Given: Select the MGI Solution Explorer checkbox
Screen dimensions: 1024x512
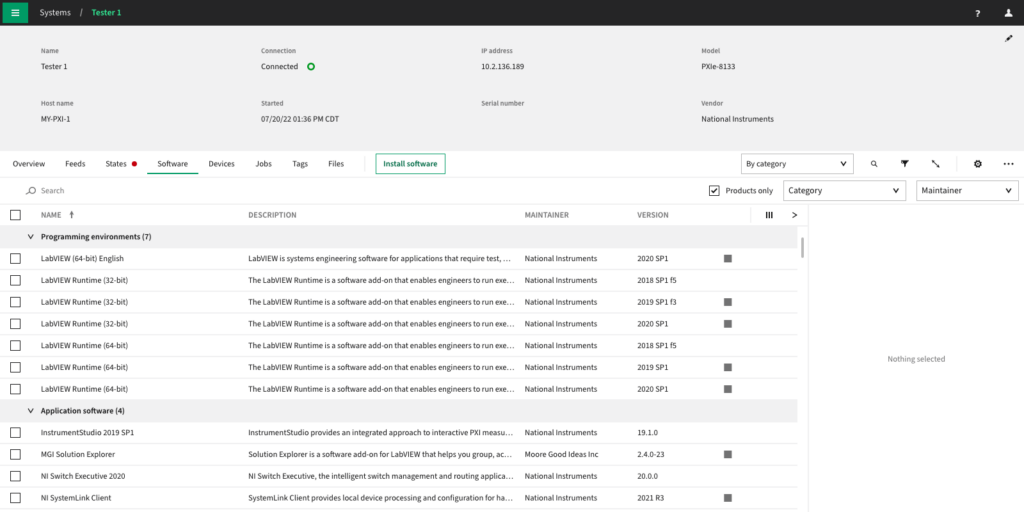Looking at the screenshot, I should (16, 455).
